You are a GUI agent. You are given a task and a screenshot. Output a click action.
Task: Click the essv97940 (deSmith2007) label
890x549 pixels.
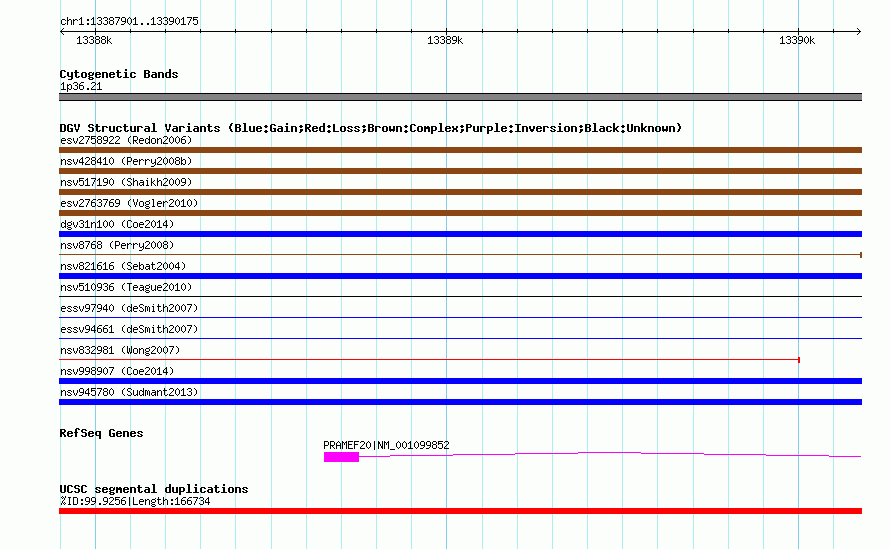(x=129, y=308)
